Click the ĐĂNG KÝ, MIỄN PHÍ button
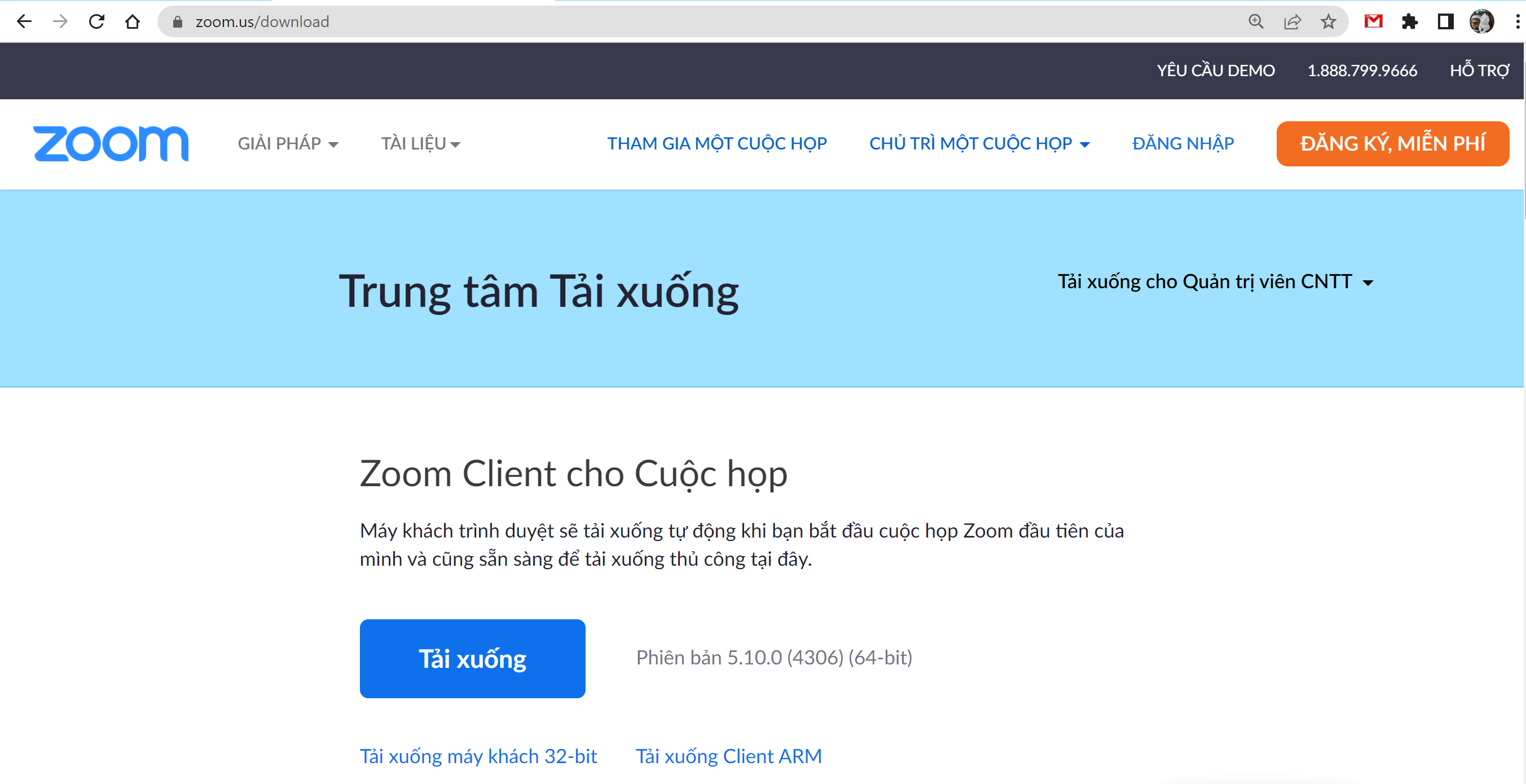The height and width of the screenshot is (784, 1526). tap(1392, 143)
